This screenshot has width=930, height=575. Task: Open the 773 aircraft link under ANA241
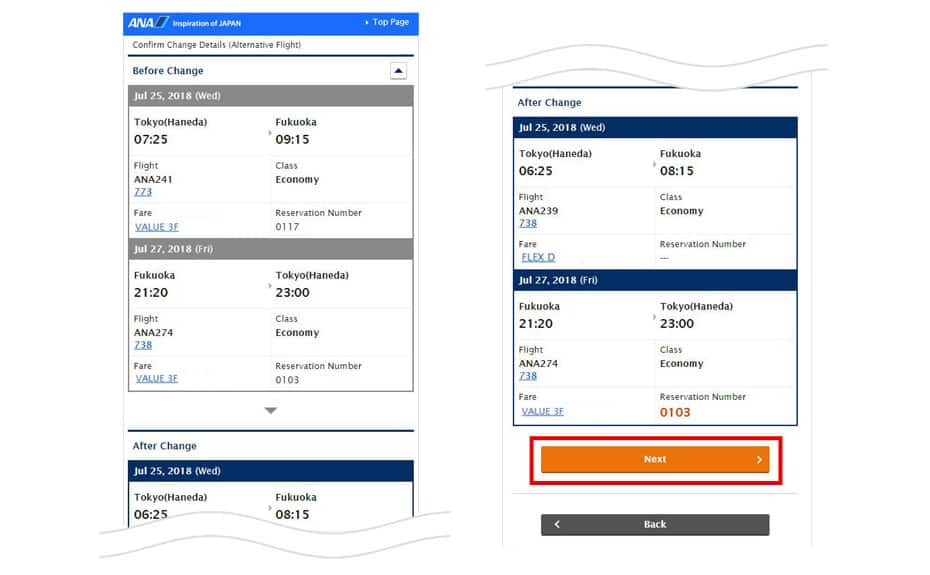click(x=143, y=192)
